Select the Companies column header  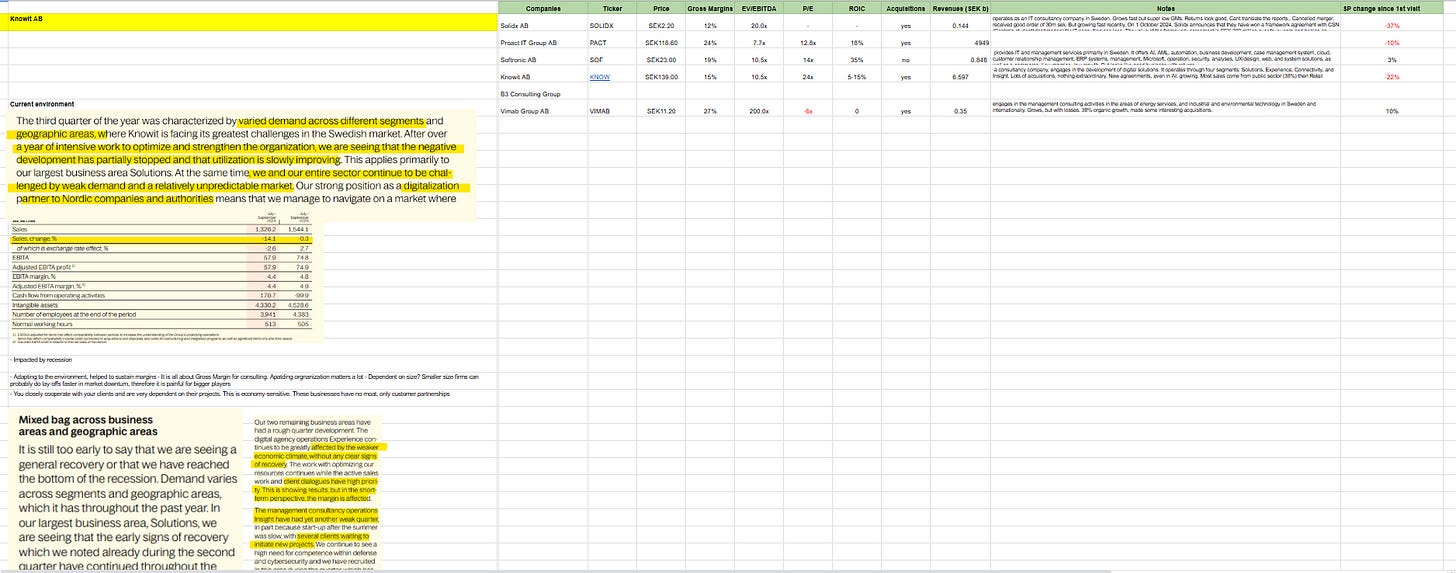point(543,8)
